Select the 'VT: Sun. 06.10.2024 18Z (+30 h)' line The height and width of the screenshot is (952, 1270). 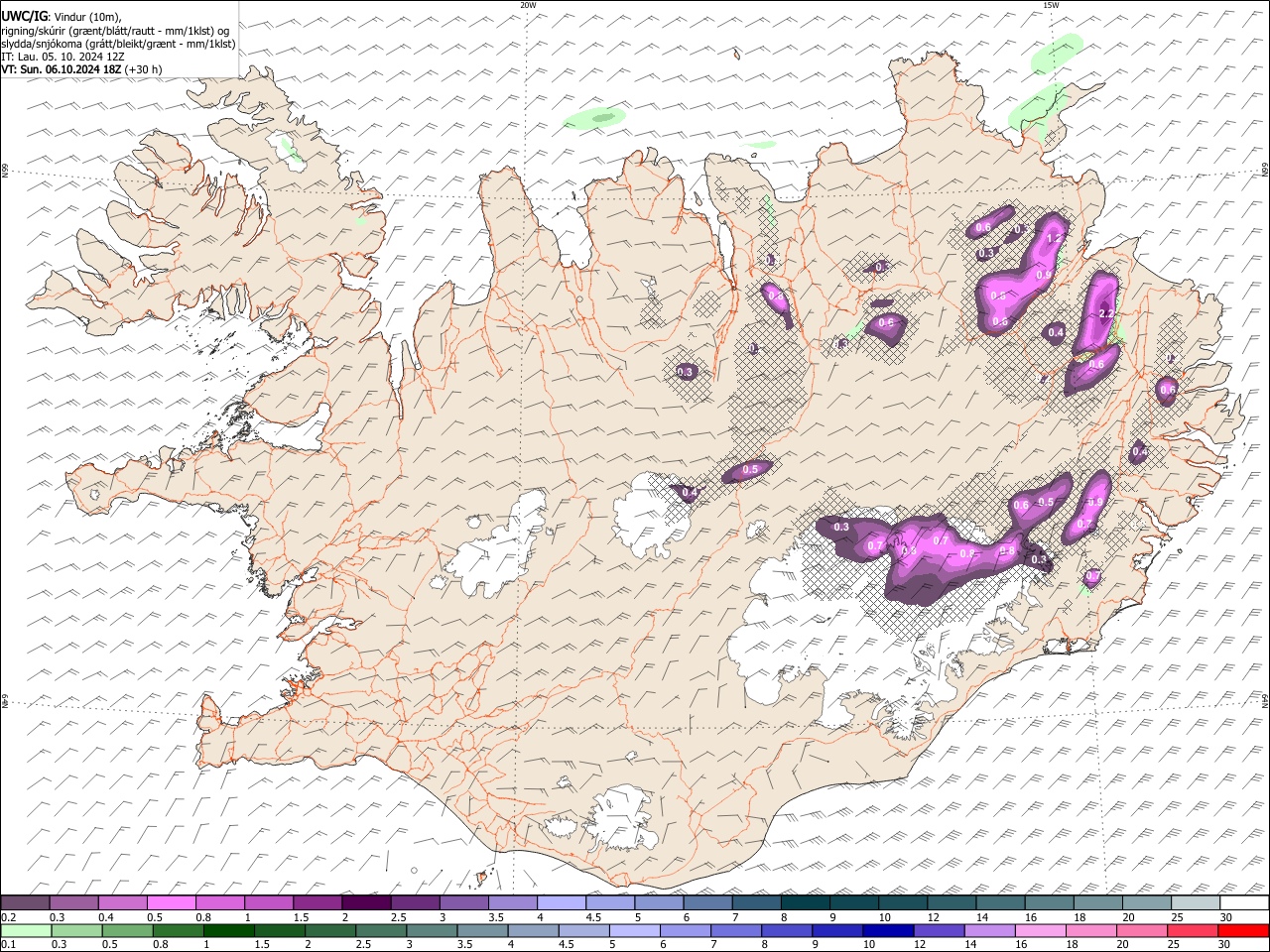point(81,69)
